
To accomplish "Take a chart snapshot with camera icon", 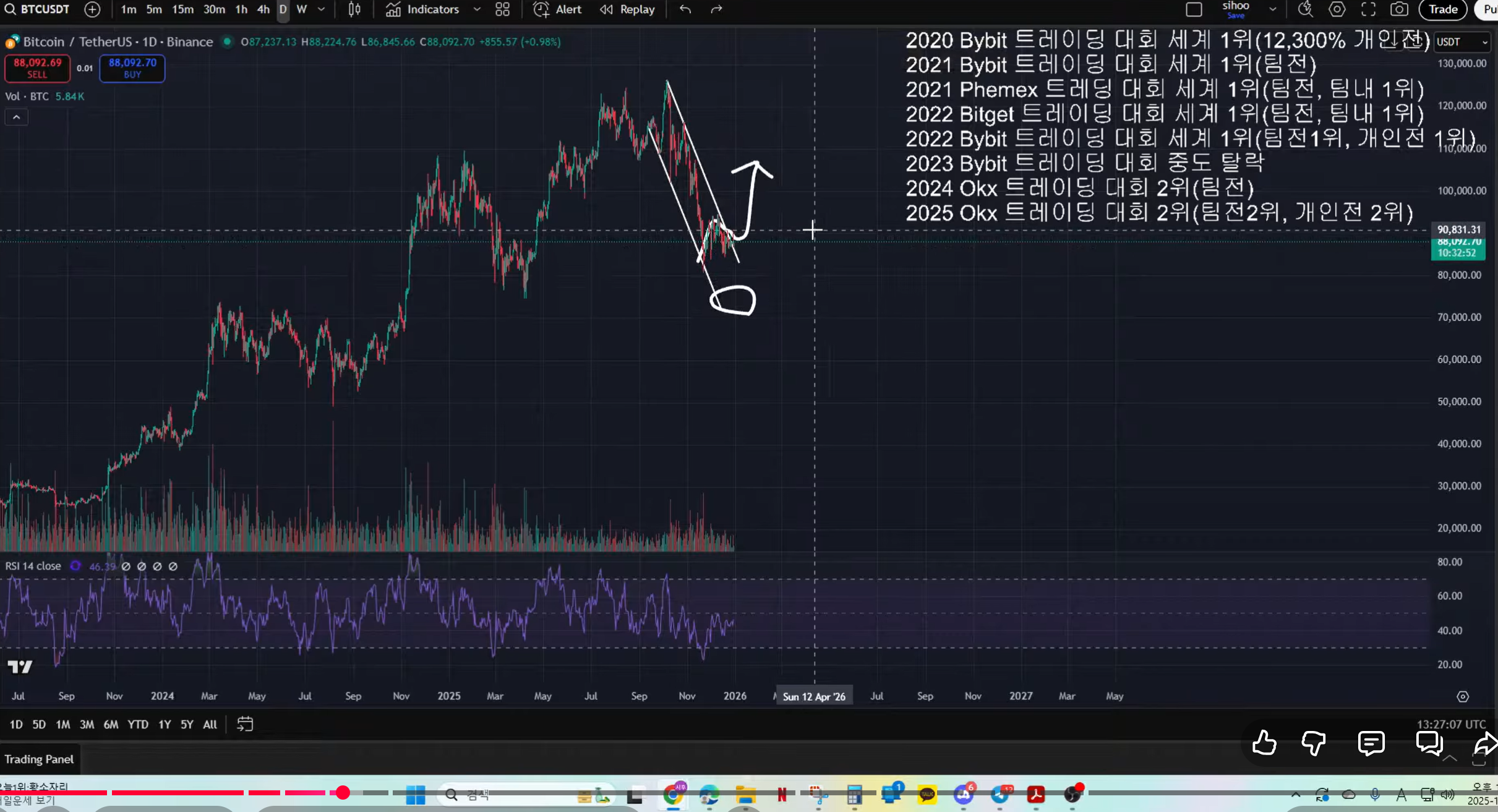I will point(1399,9).
